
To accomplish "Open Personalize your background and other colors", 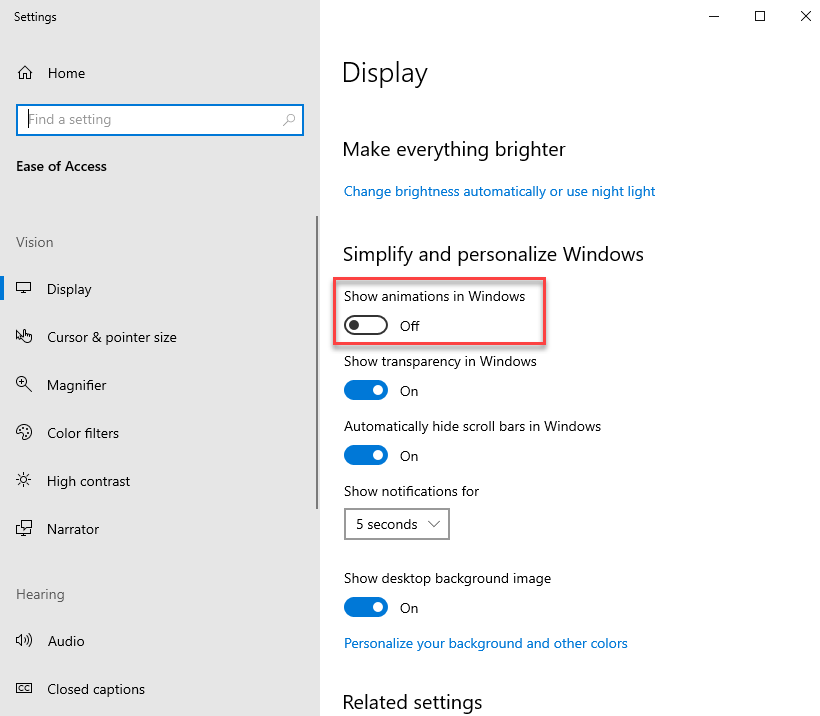I will tap(485, 643).
